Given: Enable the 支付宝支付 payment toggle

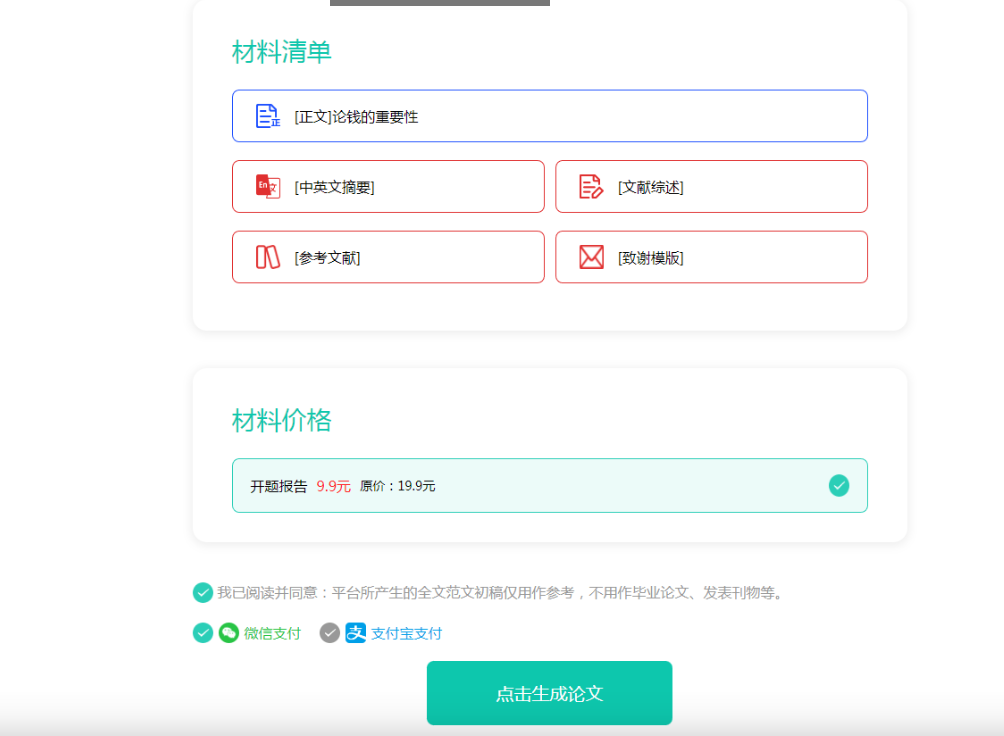Looking at the screenshot, I should [329, 632].
